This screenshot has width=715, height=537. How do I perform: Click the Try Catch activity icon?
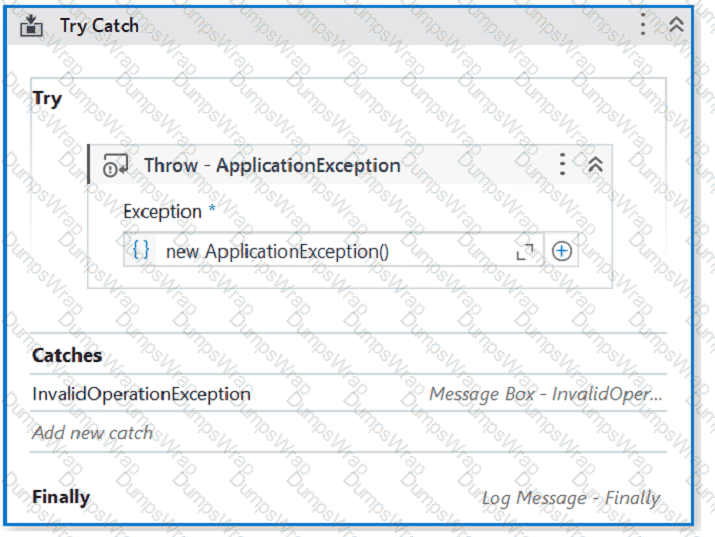point(31,26)
